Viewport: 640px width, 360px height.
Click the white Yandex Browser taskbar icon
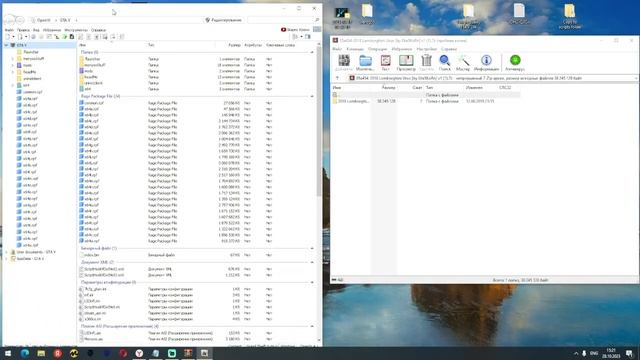[x=139, y=353]
